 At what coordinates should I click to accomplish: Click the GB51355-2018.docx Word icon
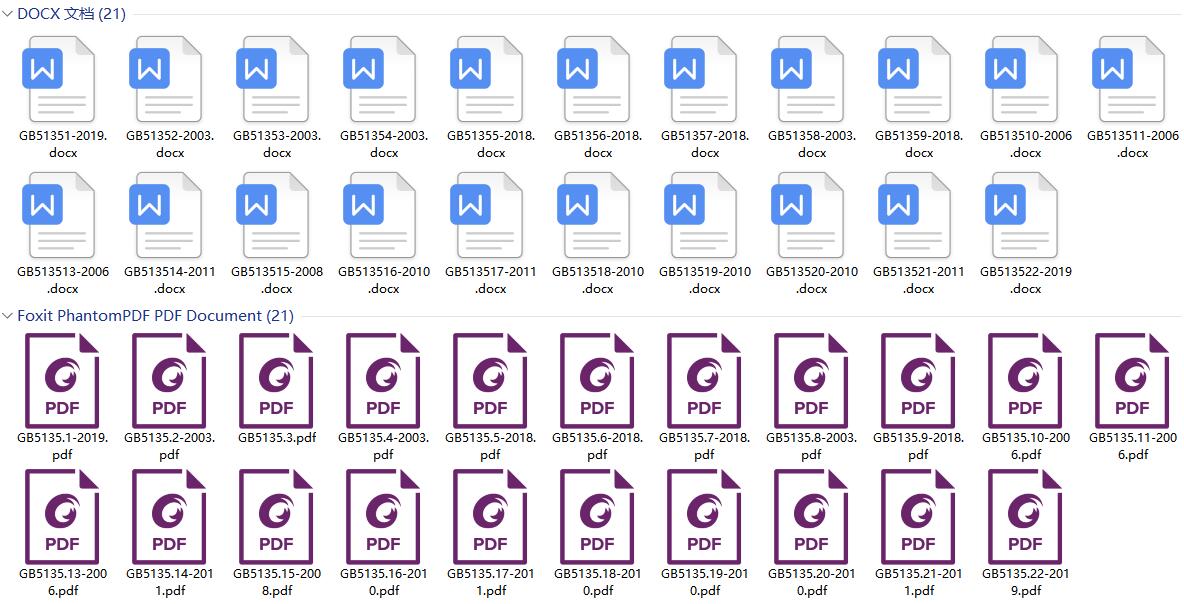(x=489, y=80)
